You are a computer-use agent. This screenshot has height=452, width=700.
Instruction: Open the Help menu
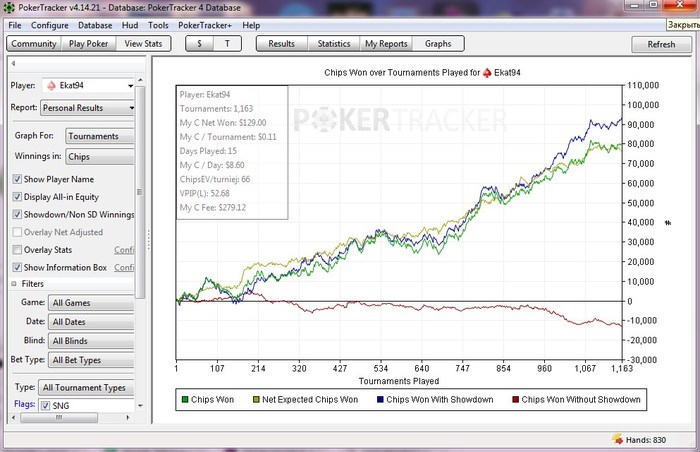pos(251,25)
